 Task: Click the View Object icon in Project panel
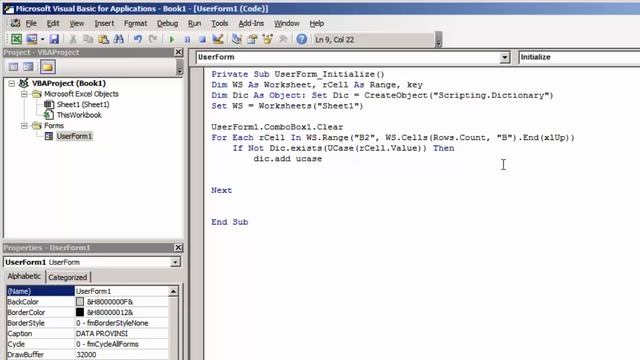29,67
